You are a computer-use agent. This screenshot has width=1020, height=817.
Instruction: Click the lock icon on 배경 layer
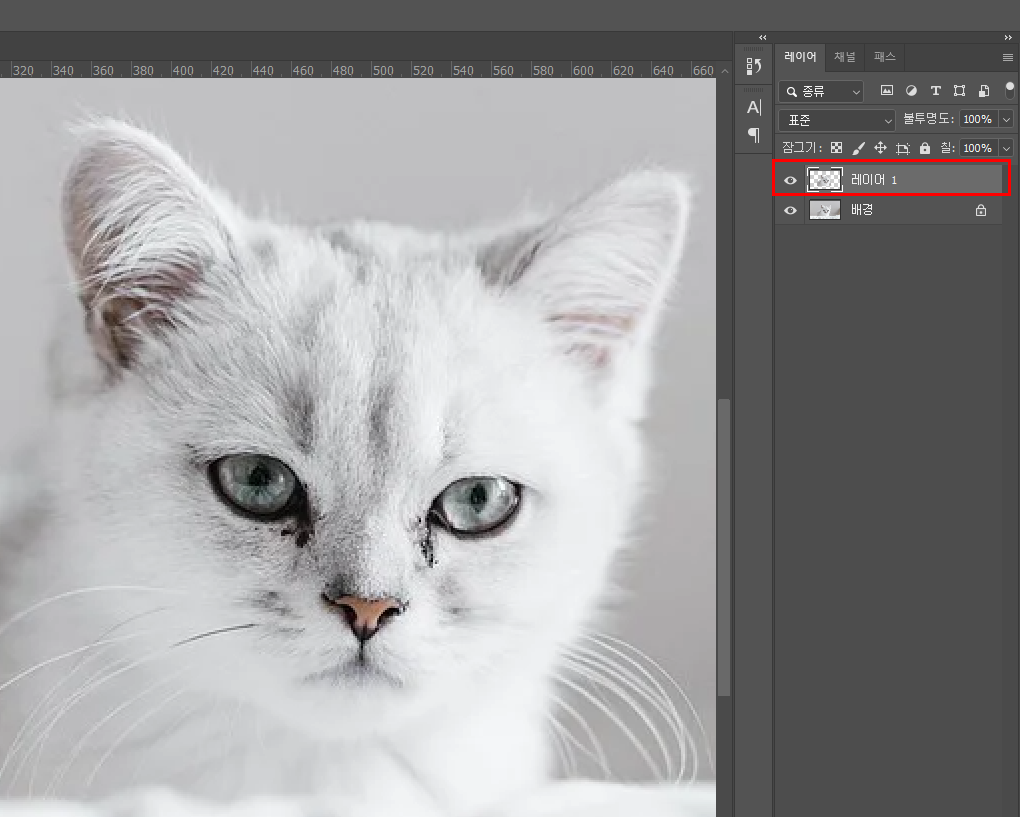click(981, 210)
